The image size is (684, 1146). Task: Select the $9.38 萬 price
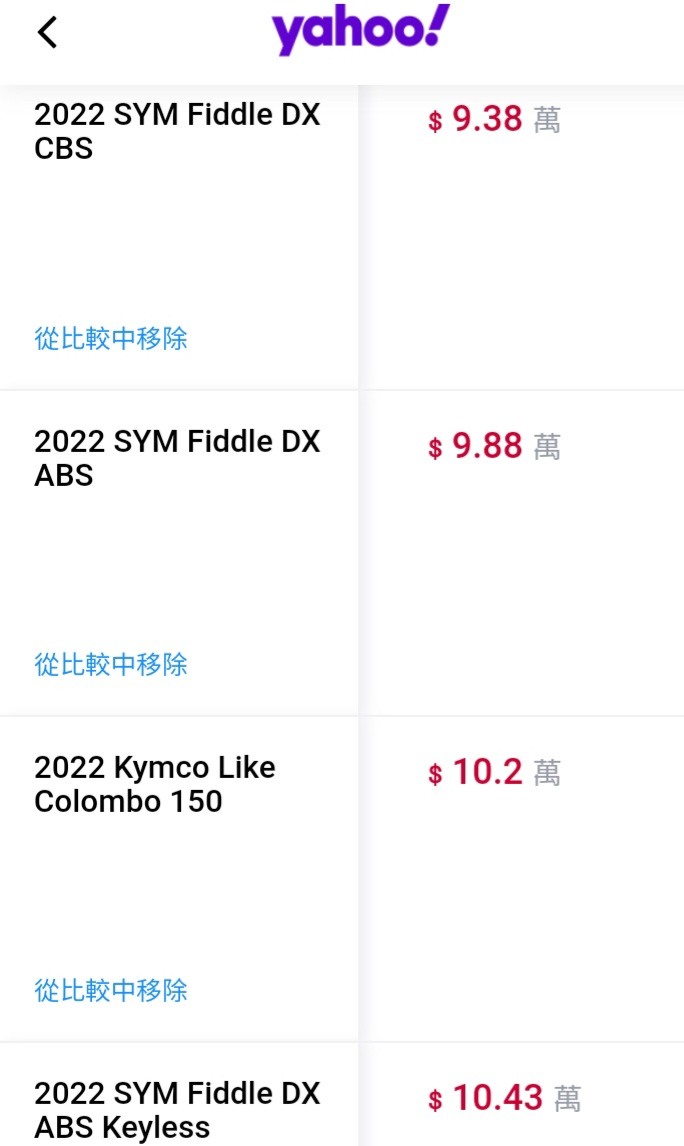[x=495, y=119]
